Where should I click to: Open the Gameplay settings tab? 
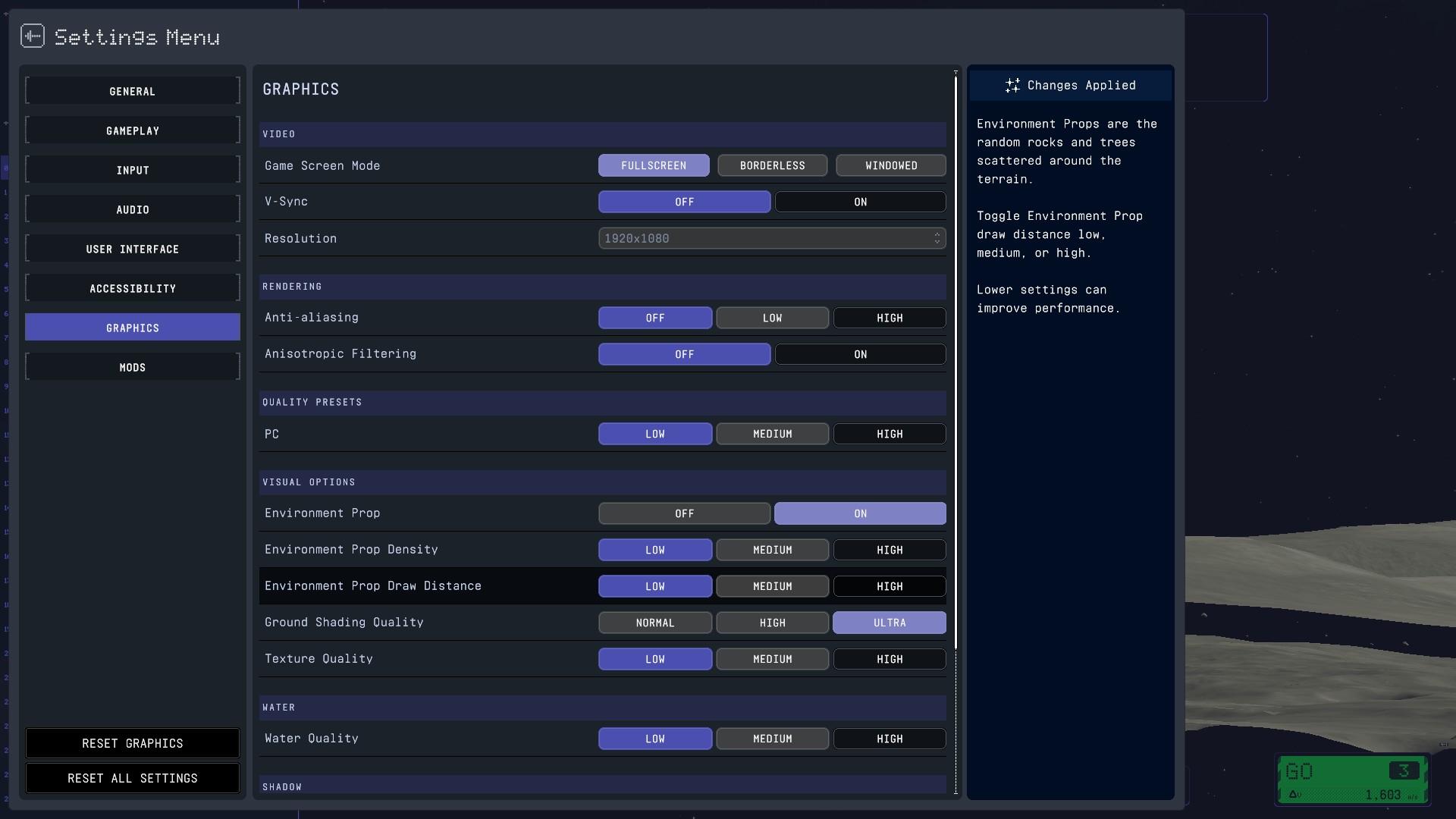pyautogui.click(x=133, y=130)
